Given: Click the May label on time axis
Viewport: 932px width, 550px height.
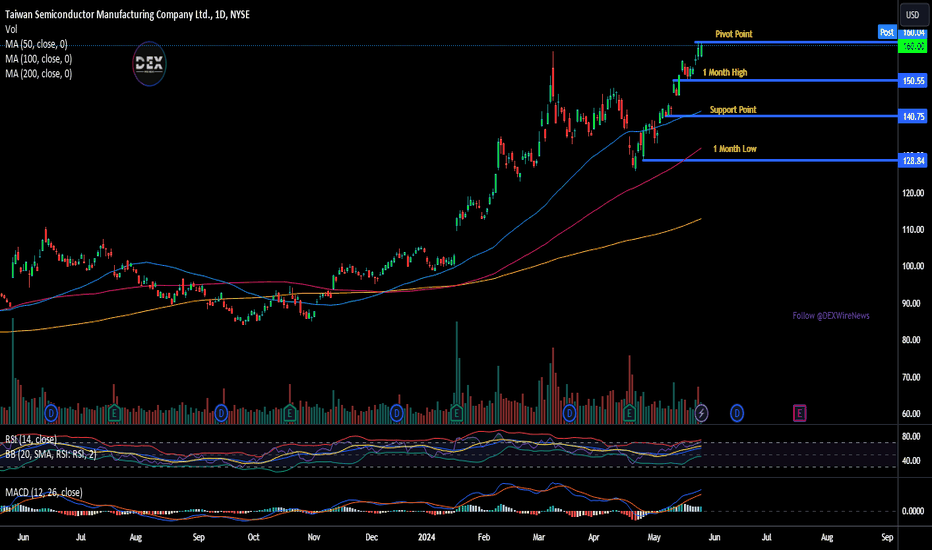Looking at the screenshot, I should 654,537.
